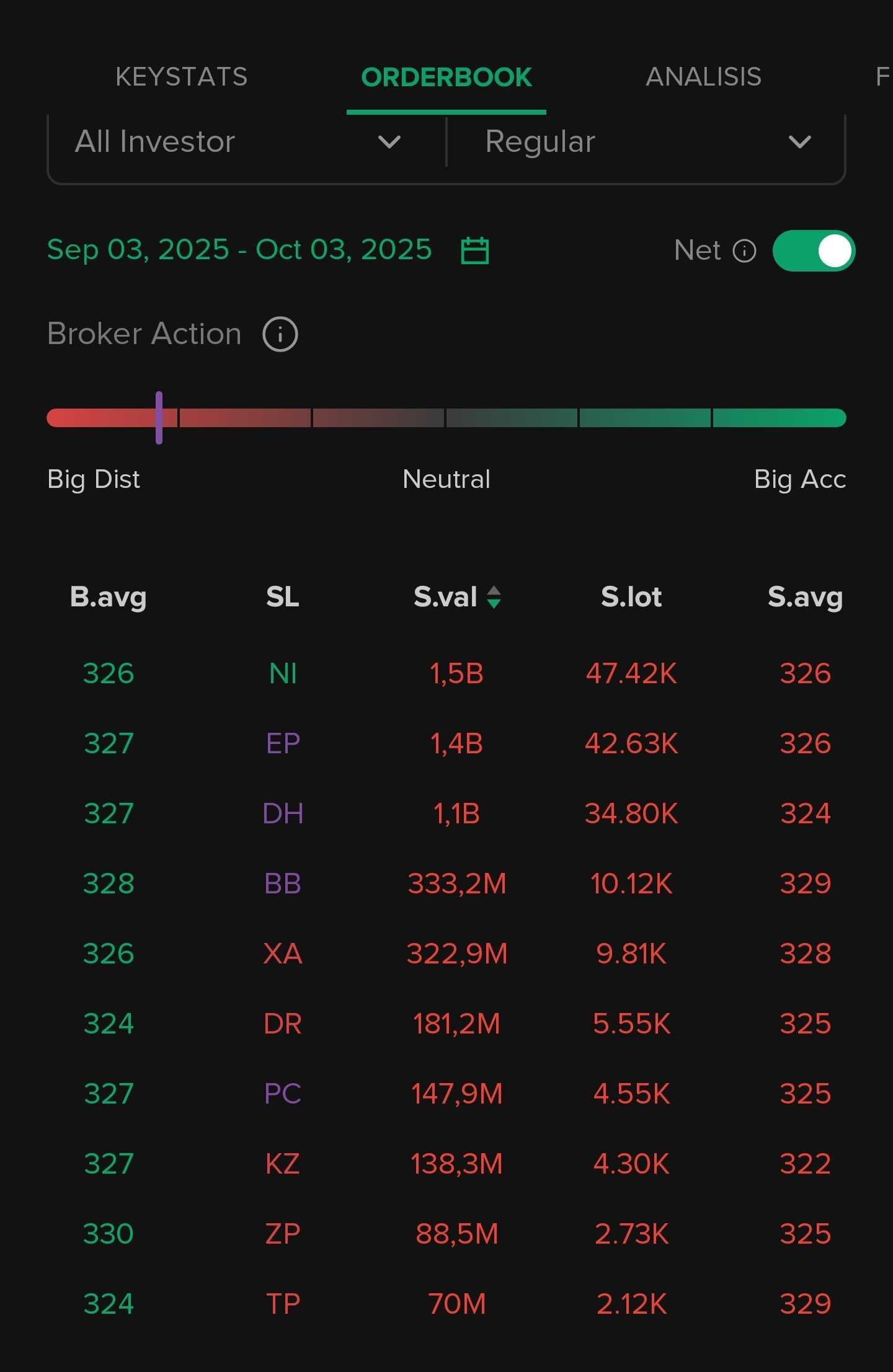Select the TP broker row
Viewport: 893px width, 1372px height.
tap(283, 1304)
